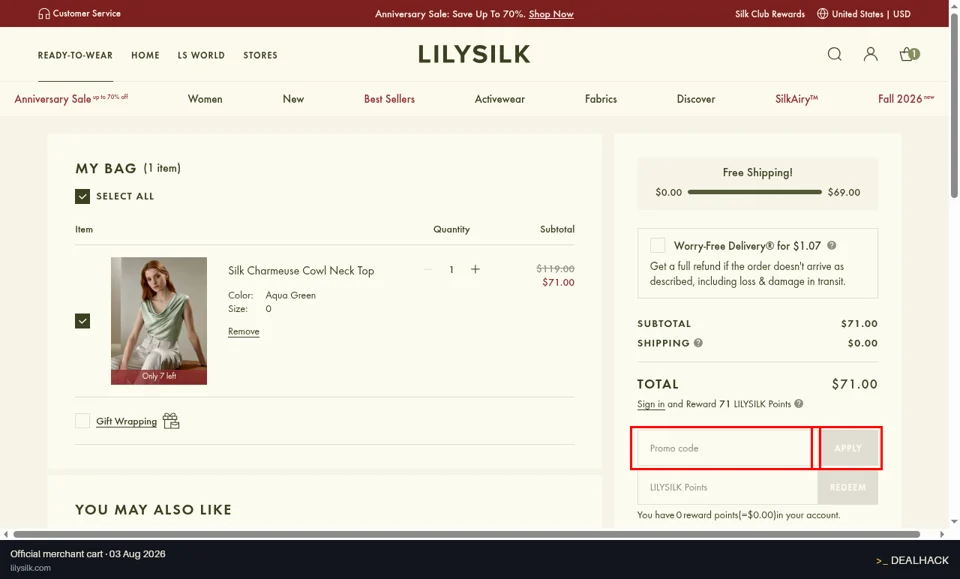
Task: Click the Customer Service headset icon
Action: pyautogui.click(x=44, y=13)
